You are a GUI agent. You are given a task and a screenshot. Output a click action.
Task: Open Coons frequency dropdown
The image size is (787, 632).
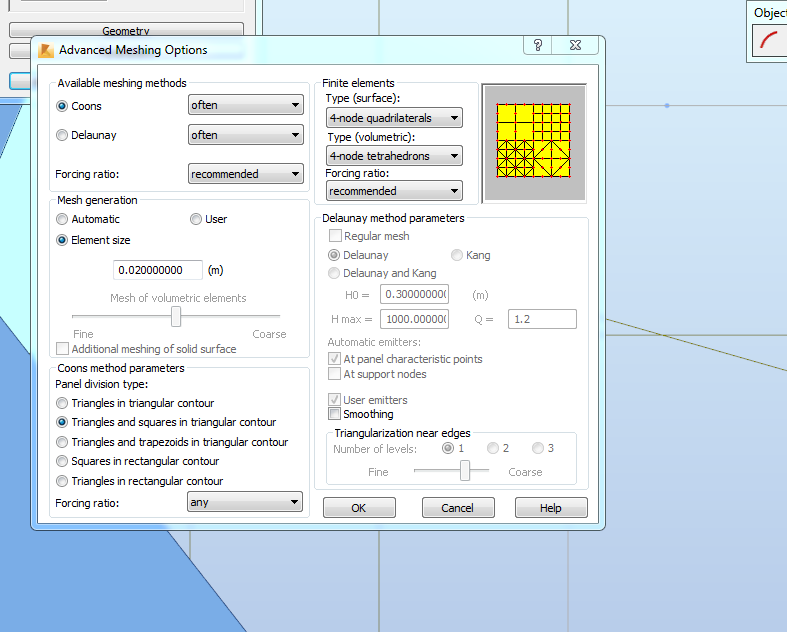point(246,105)
